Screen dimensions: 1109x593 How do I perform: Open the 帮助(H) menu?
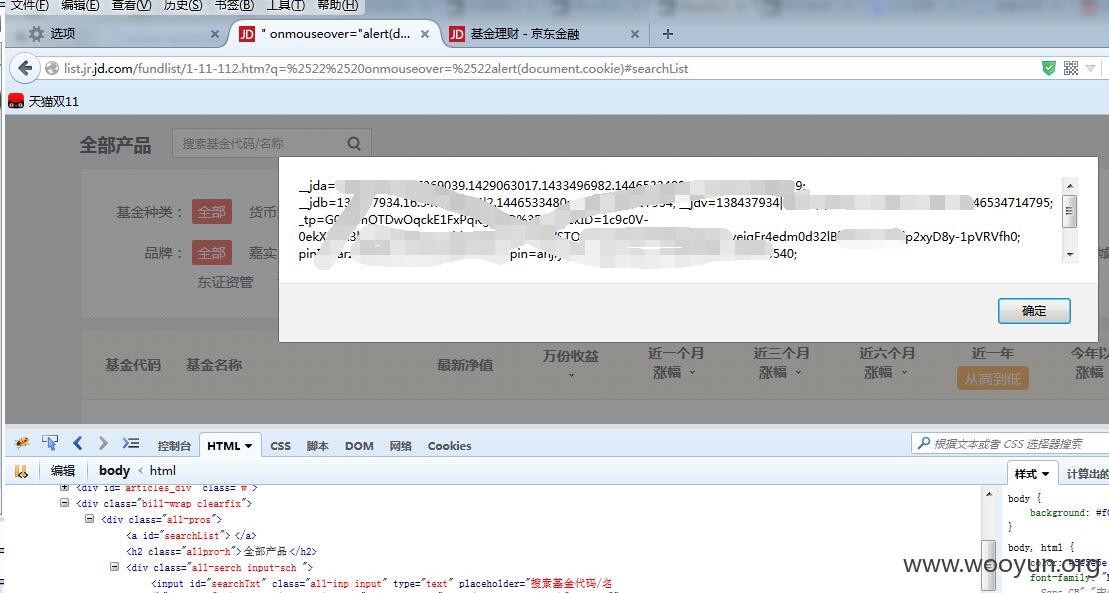(337, 6)
